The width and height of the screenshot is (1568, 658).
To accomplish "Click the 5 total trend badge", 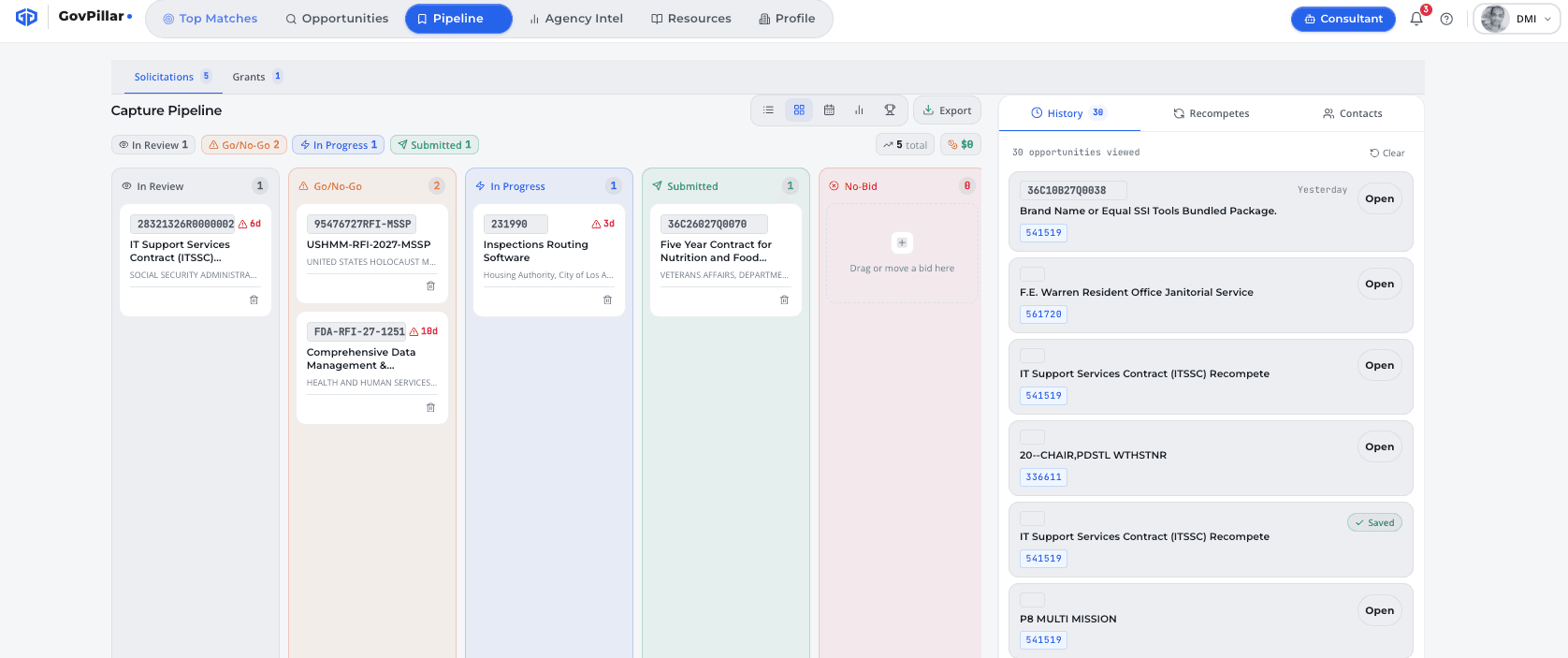I will coord(905,145).
